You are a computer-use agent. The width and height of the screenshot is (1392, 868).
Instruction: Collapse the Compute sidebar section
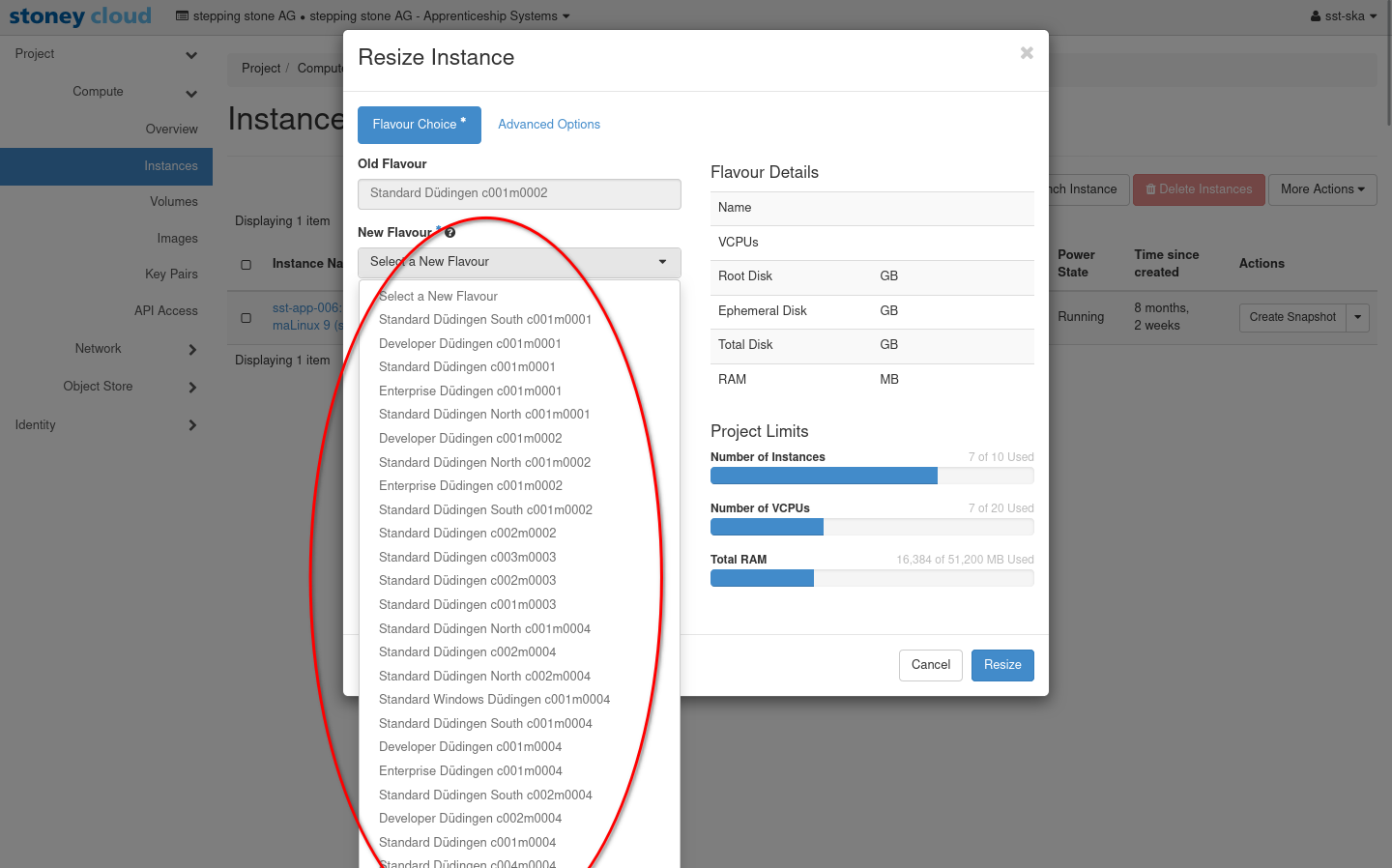191,93
